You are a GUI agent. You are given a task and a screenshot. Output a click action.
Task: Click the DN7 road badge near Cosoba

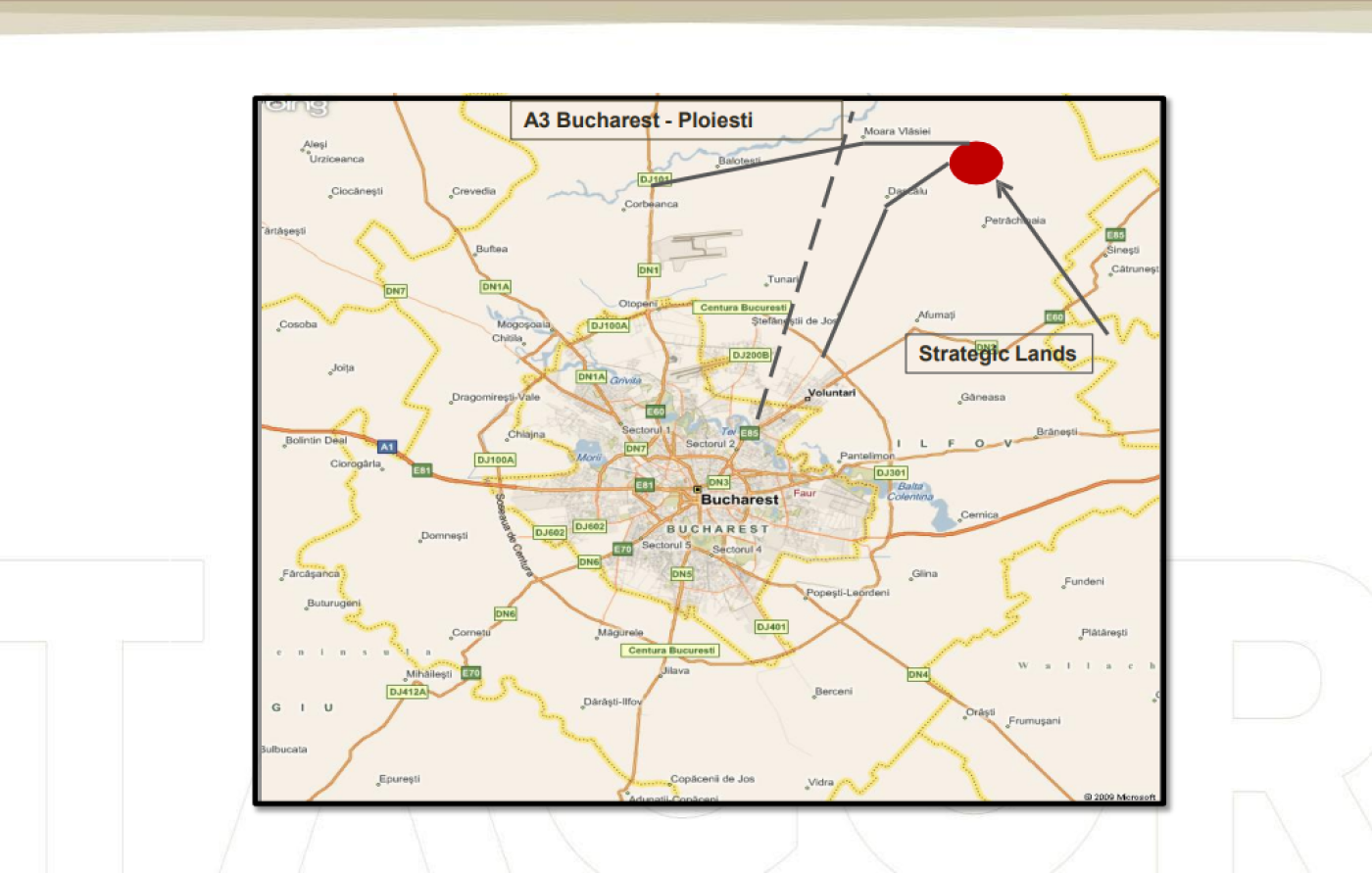pyautogui.click(x=395, y=291)
